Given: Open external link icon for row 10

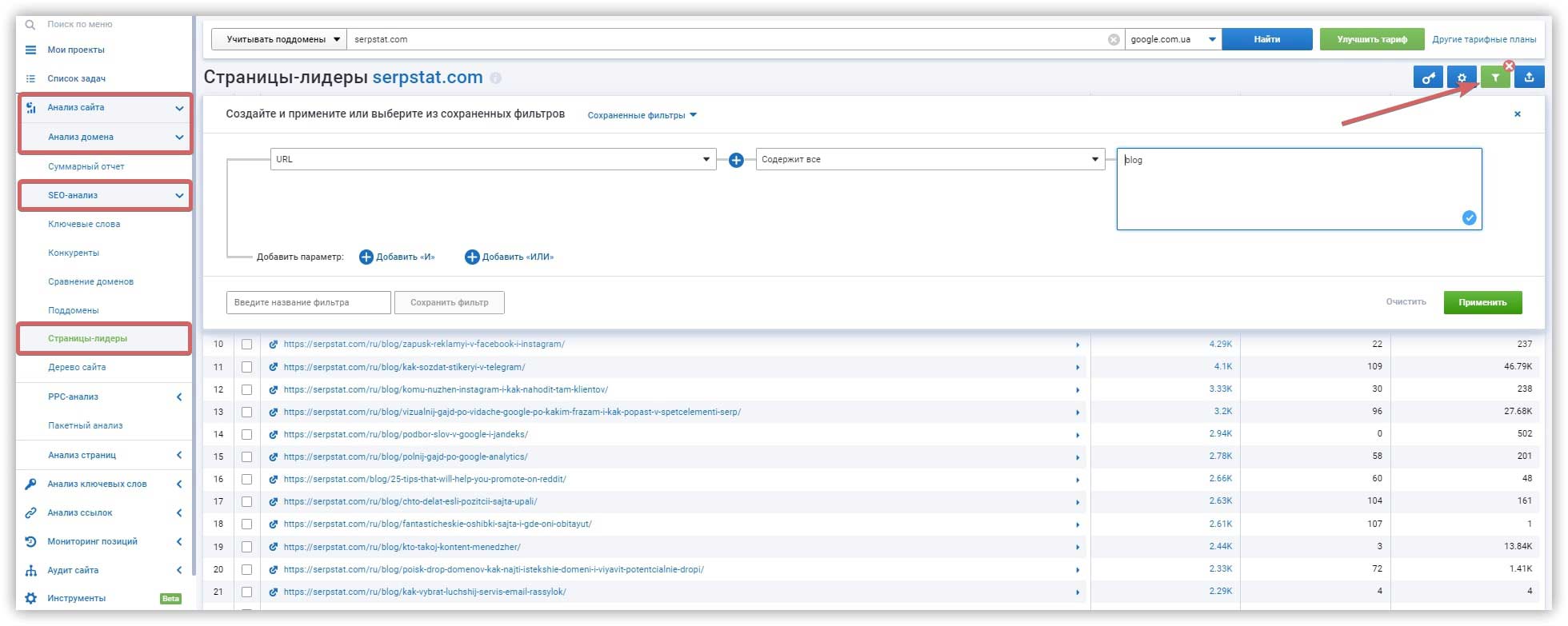Looking at the screenshot, I should tap(273, 345).
